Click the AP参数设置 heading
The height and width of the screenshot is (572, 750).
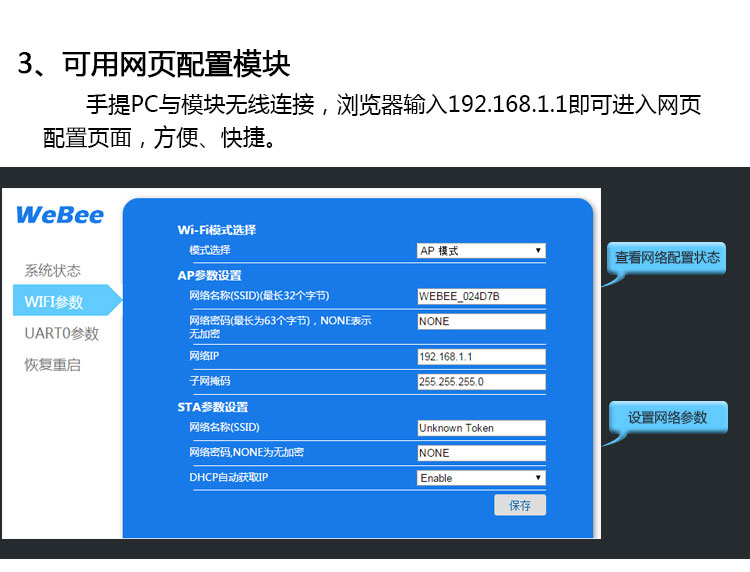click(210, 275)
